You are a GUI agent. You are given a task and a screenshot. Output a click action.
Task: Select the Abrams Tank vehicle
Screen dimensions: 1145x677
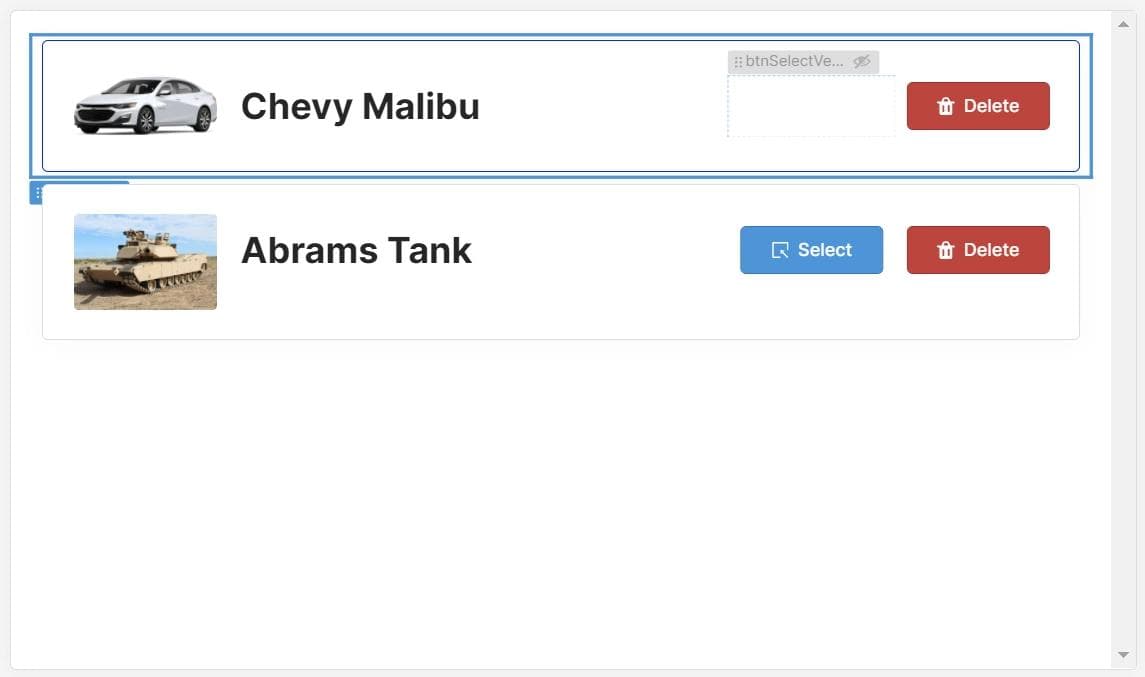tap(811, 250)
